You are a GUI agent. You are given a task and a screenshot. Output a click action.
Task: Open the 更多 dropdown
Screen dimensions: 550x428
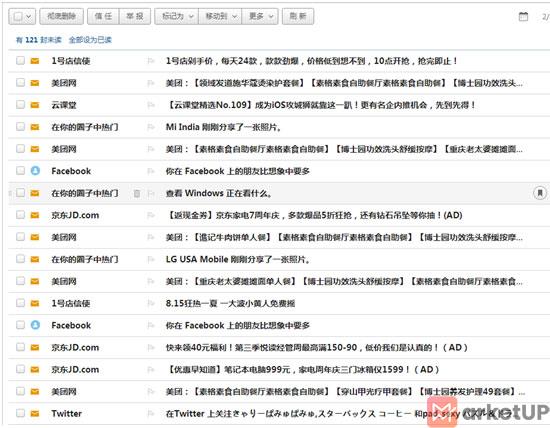(260, 16)
